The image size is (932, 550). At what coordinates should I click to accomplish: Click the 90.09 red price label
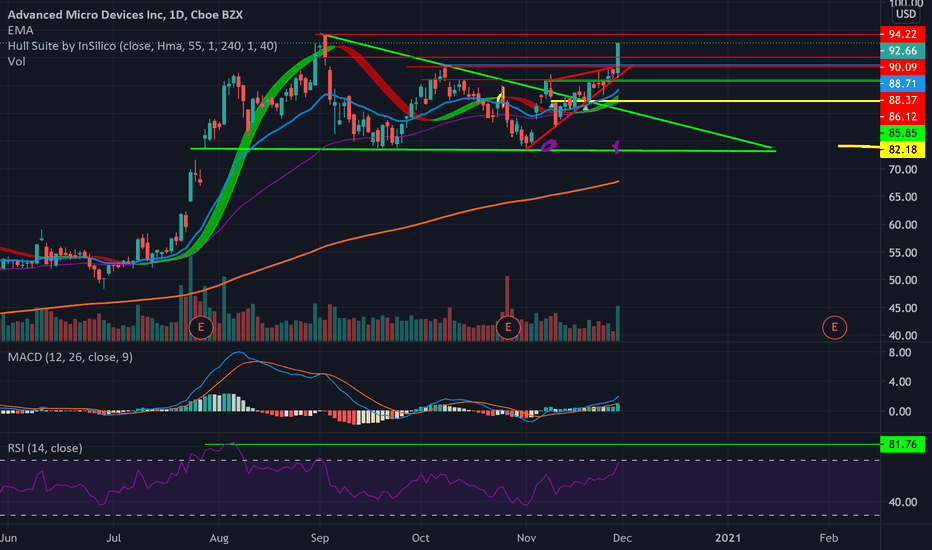click(x=902, y=67)
